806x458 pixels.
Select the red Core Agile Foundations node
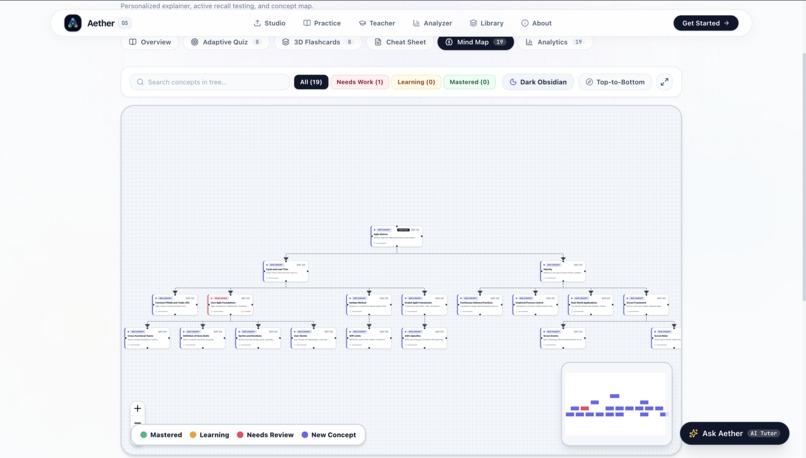pyautogui.click(x=230, y=305)
